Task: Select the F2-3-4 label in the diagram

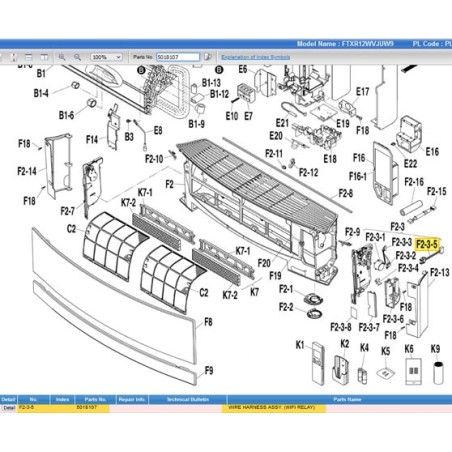Action: pyautogui.click(x=408, y=268)
